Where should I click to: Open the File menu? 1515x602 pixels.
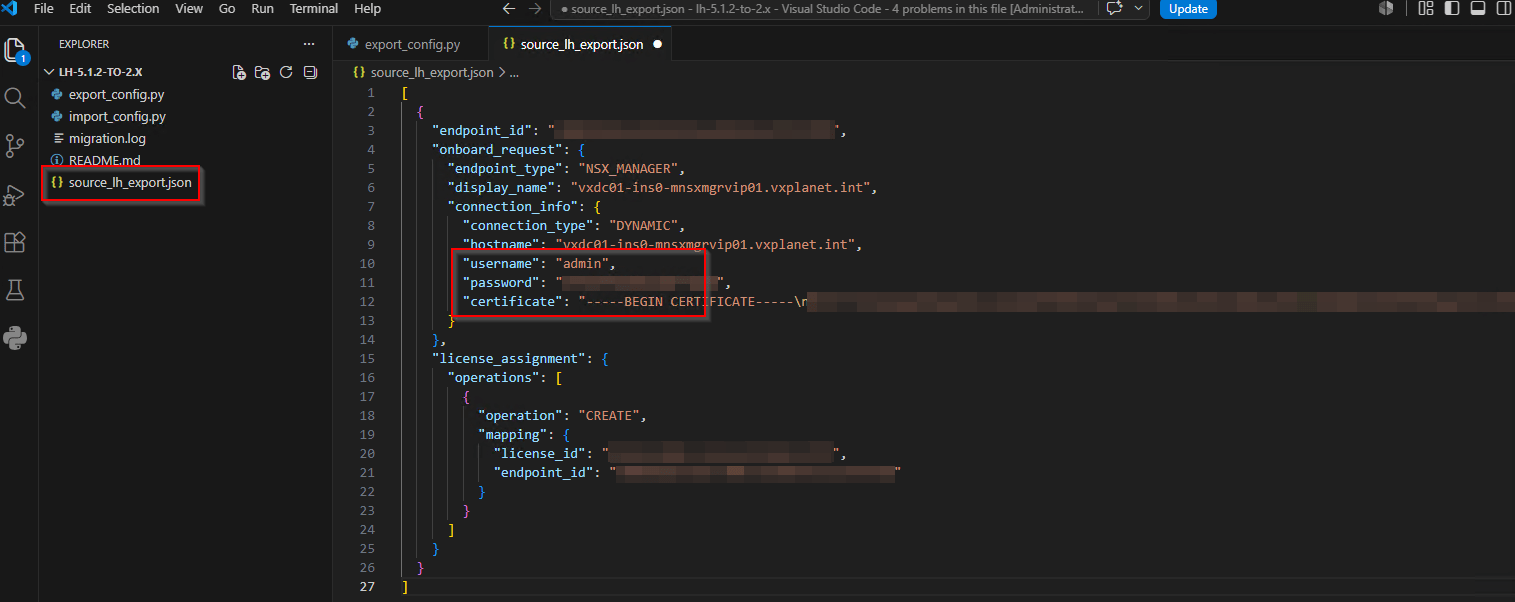43,9
